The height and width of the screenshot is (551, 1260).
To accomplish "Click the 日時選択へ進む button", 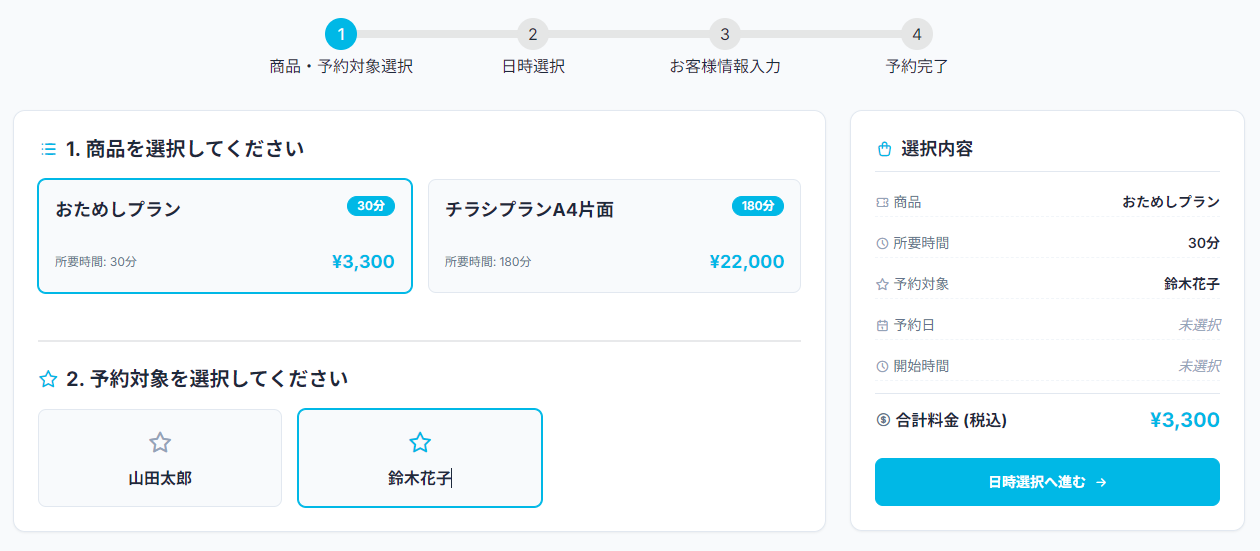I will 1047,482.
